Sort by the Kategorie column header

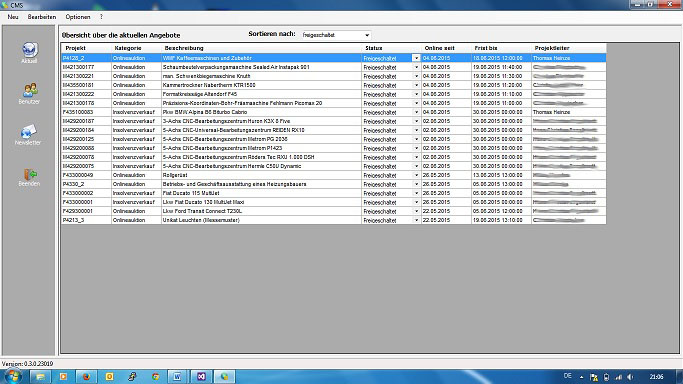point(136,48)
